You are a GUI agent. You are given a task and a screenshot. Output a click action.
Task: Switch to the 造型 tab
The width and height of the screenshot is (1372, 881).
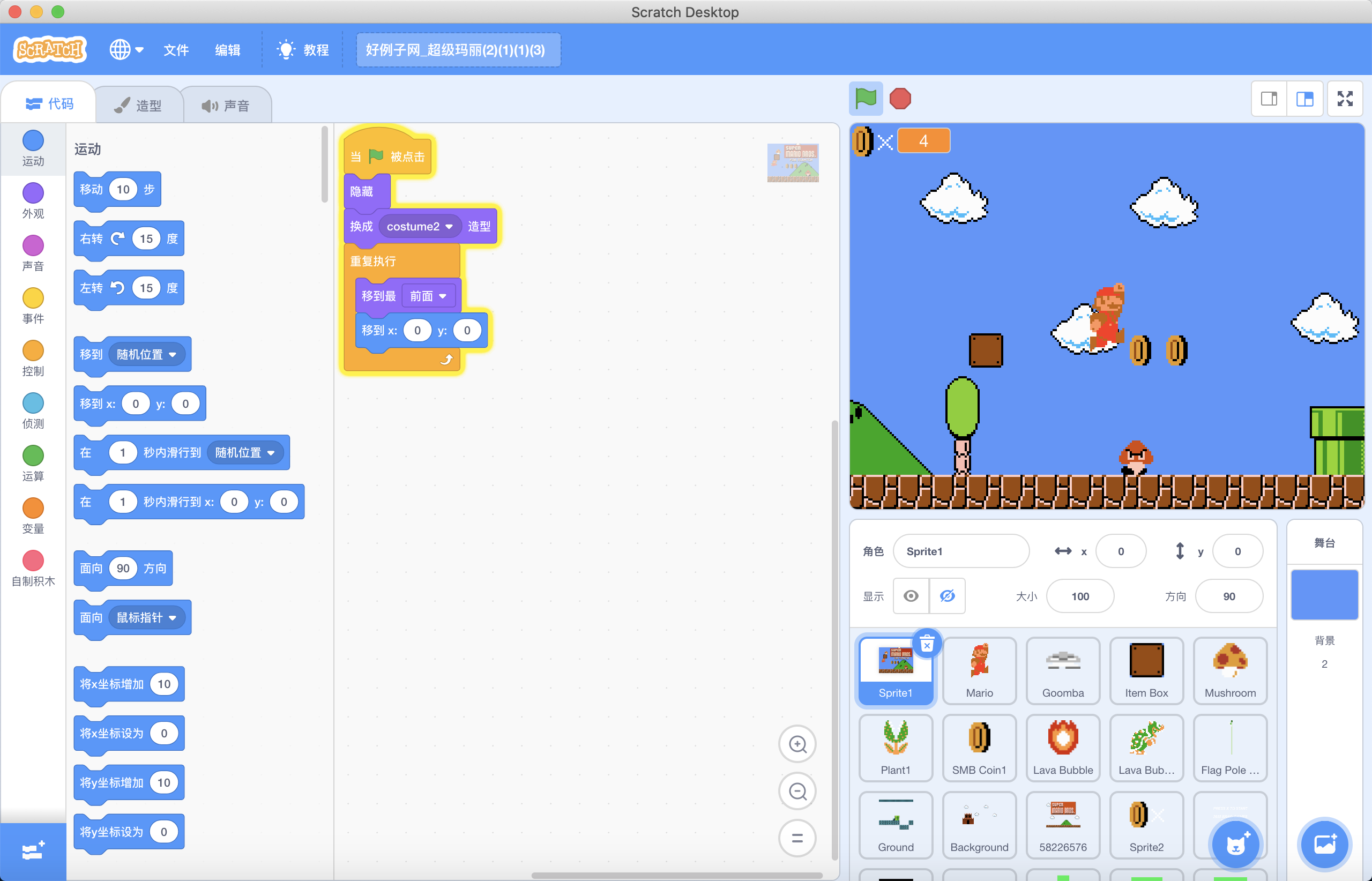[138, 105]
